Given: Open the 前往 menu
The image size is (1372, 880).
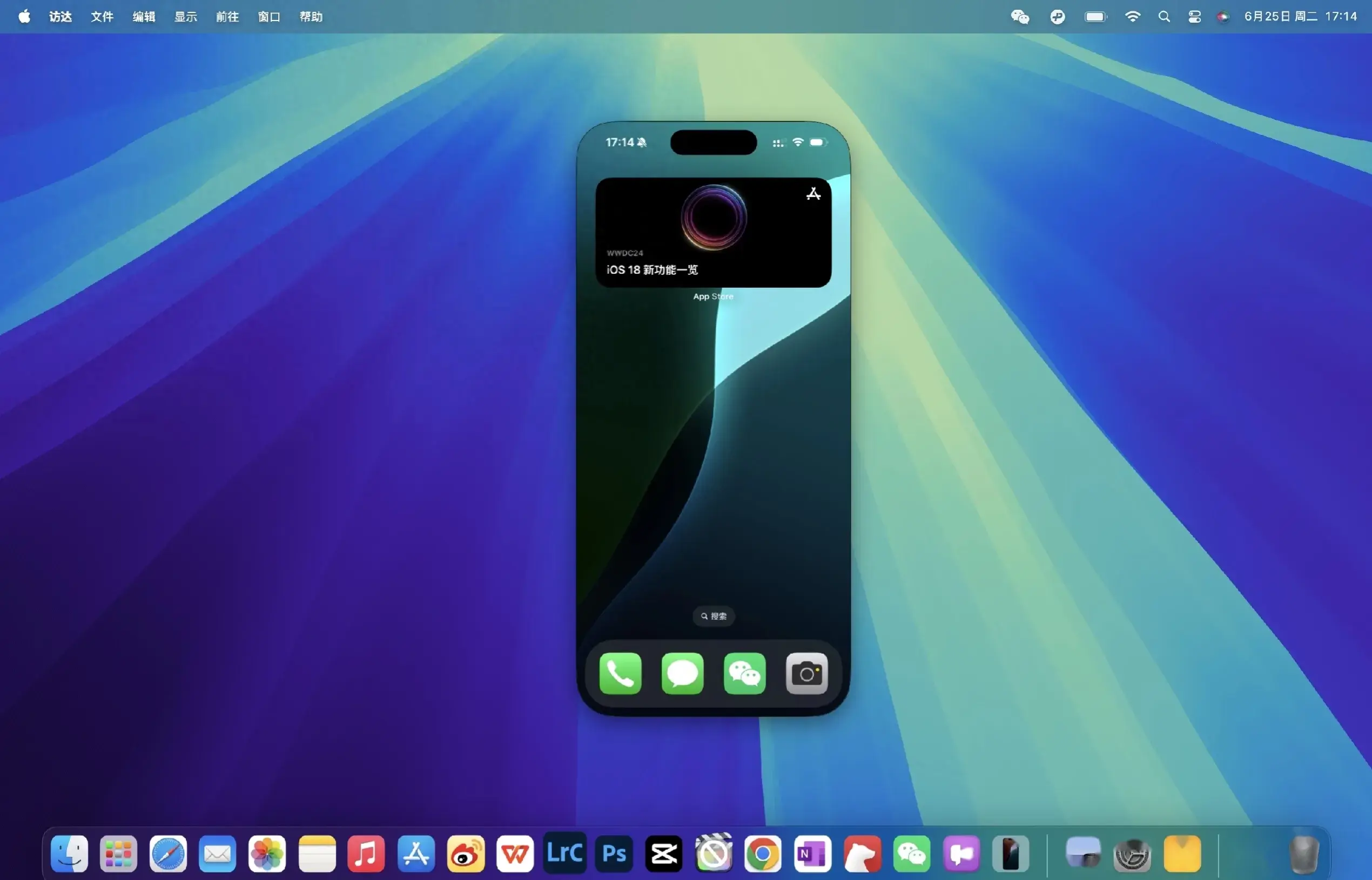Looking at the screenshot, I should pyautogui.click(x=227, y=17).
